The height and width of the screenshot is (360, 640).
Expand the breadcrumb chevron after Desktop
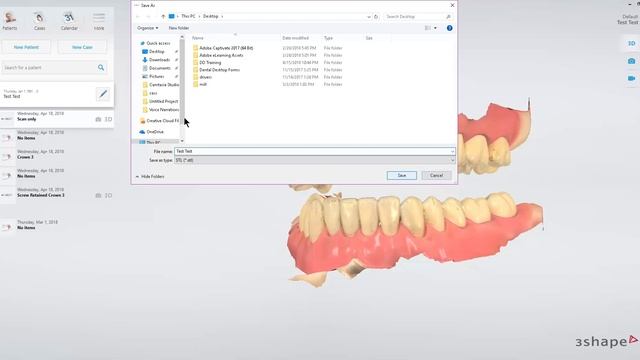pos(222,16)
